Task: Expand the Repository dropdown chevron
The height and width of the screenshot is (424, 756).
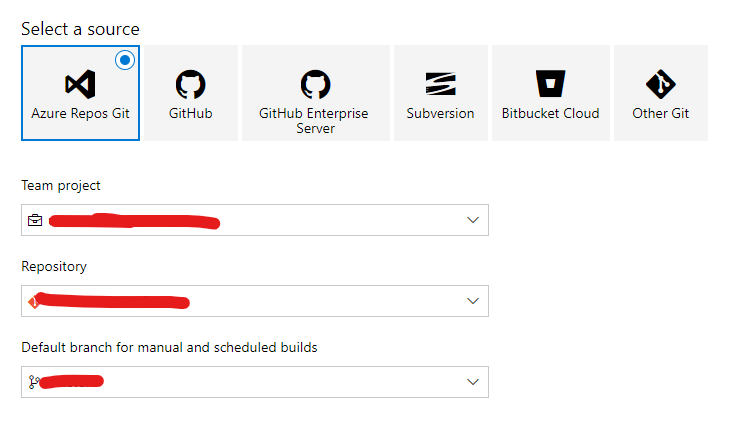Action: pyautogui.click(x=473, y=301)
